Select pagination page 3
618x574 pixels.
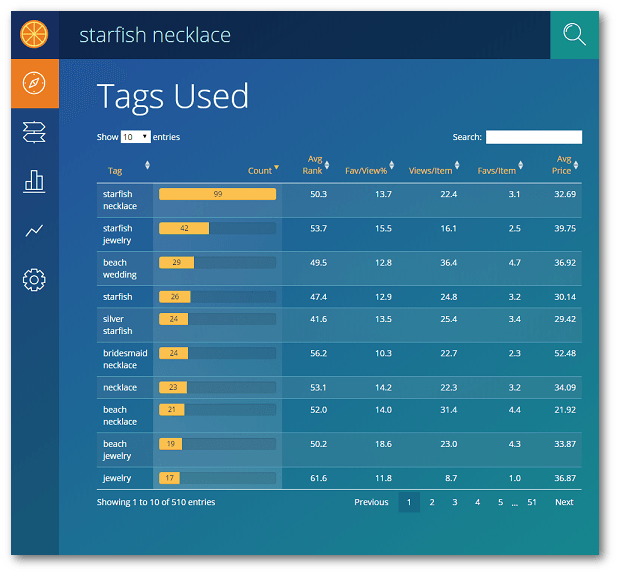click(x=455, y=502)
